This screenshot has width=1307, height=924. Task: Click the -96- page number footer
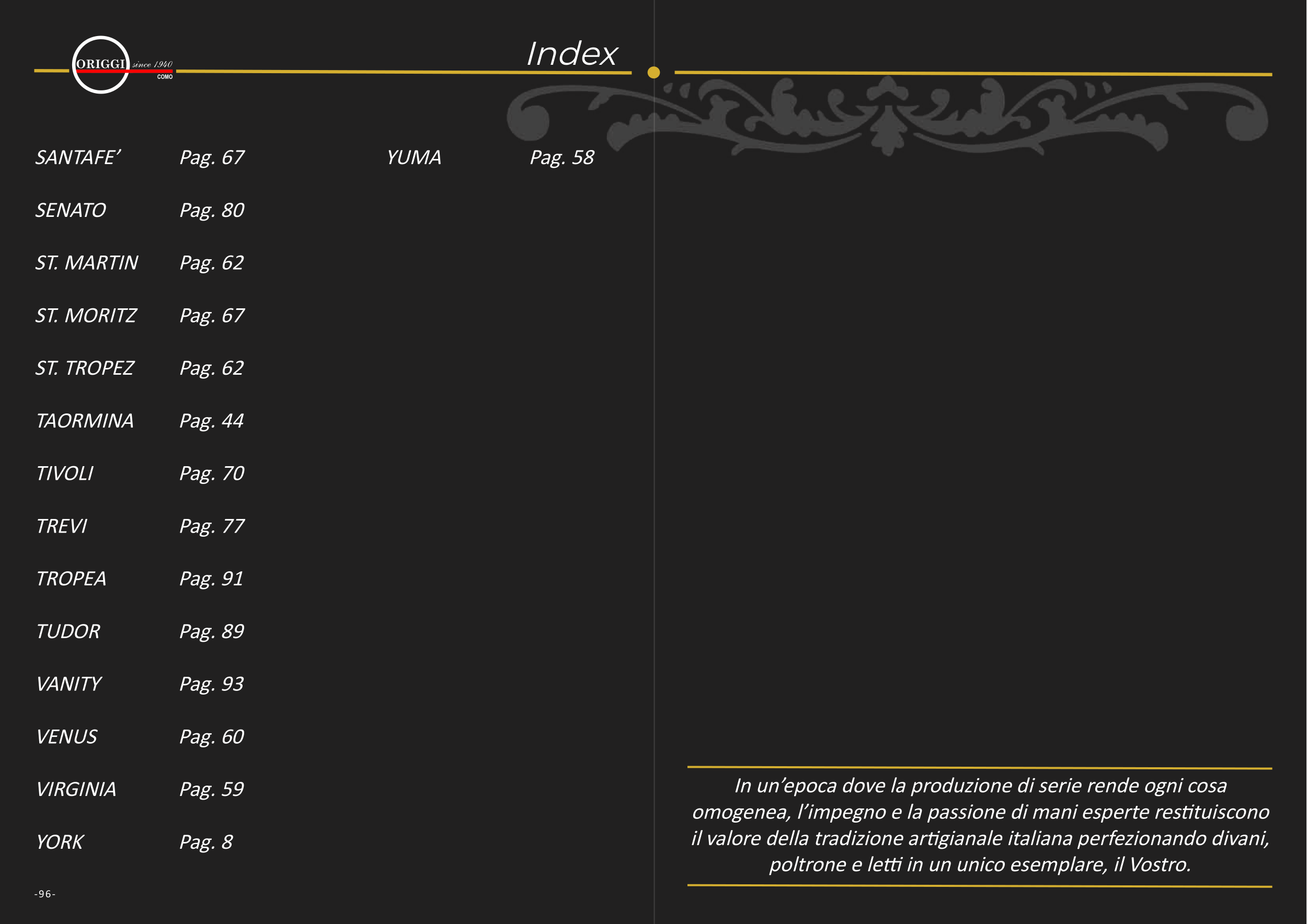click(x=45, y=894)
